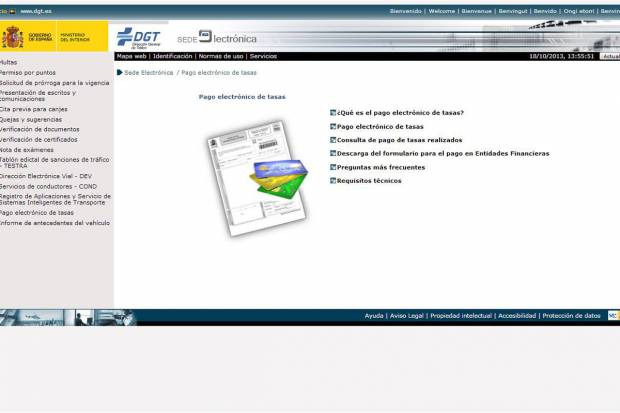Click the breadcrumb arrow icon before Sede Electrónica
Screen dimensions: 620x413
click(x=119, y=72)
